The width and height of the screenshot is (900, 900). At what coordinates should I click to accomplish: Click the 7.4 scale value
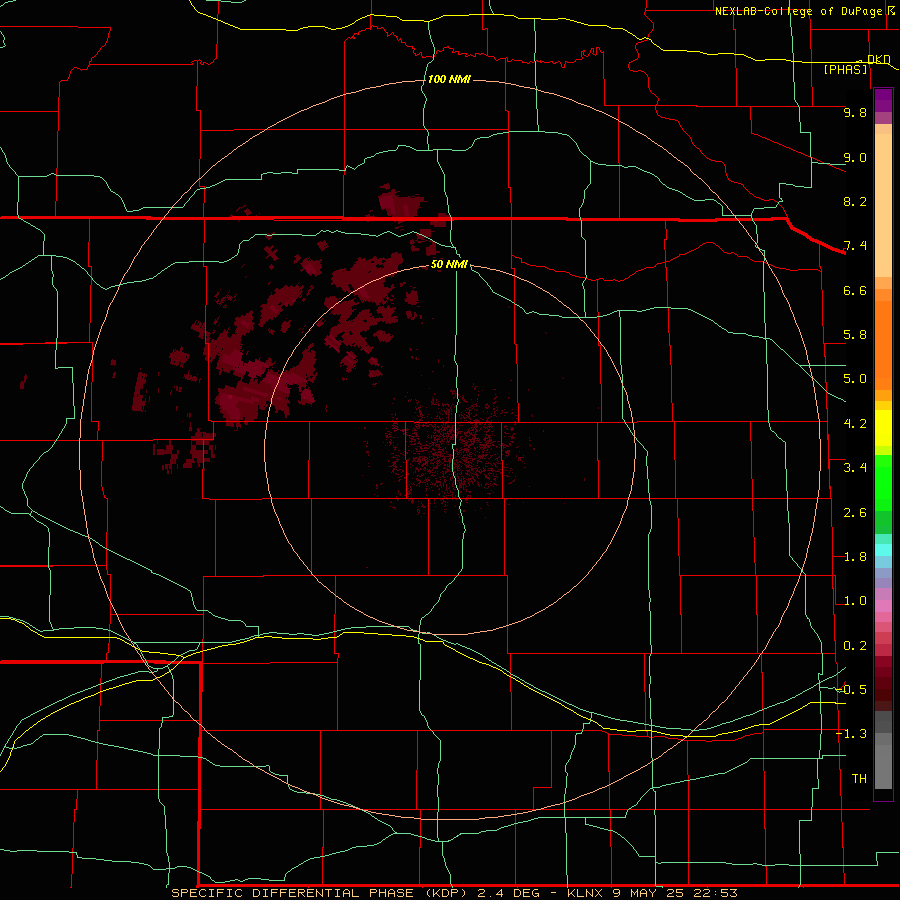tap(855, 246)
